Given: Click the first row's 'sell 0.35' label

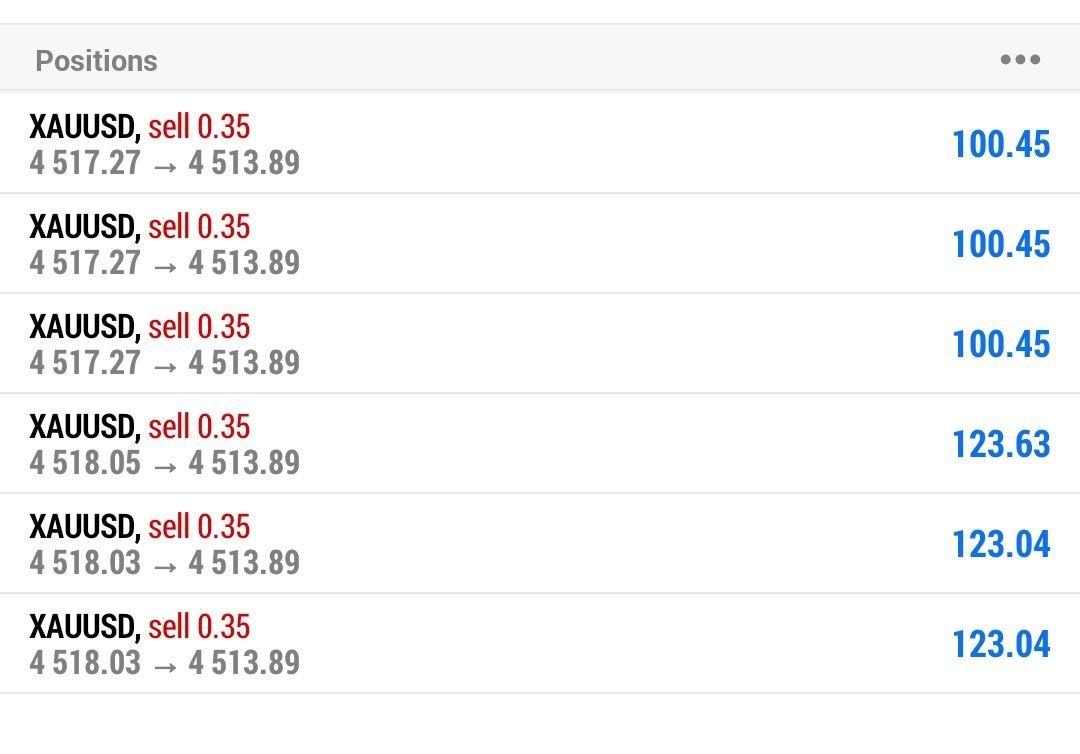Looking at the screenshot, I should [199, 127].
